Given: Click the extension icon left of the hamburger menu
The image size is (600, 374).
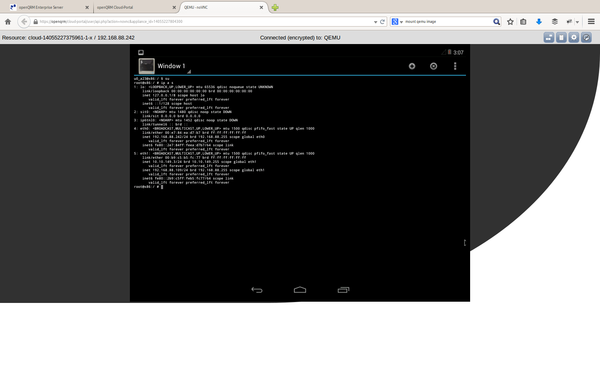Looking at the screenshot, I should [569, 22].
